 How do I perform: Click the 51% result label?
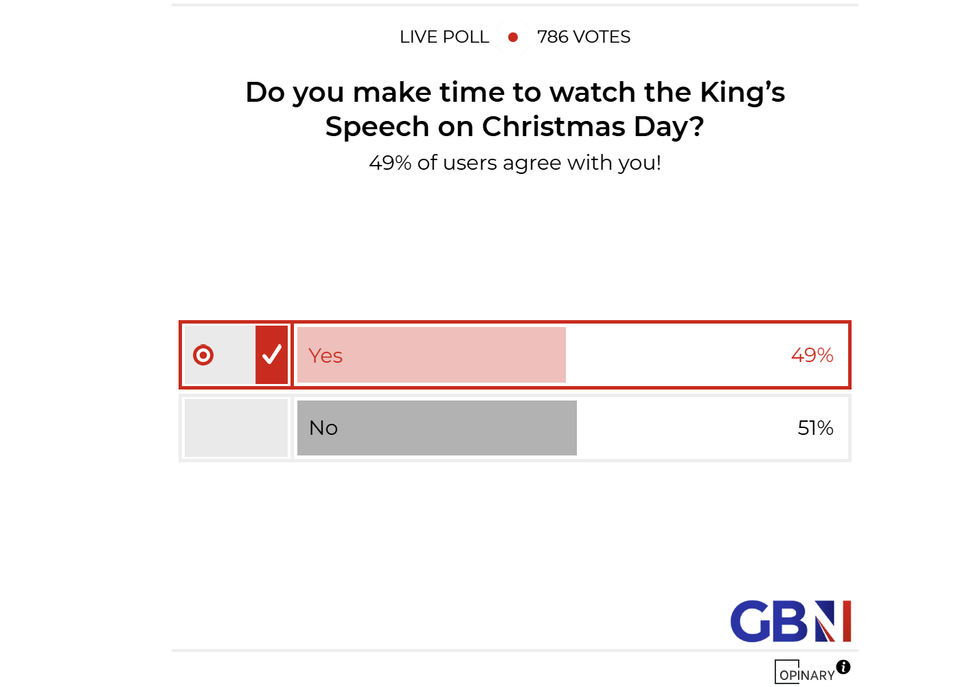pos(817,427)
